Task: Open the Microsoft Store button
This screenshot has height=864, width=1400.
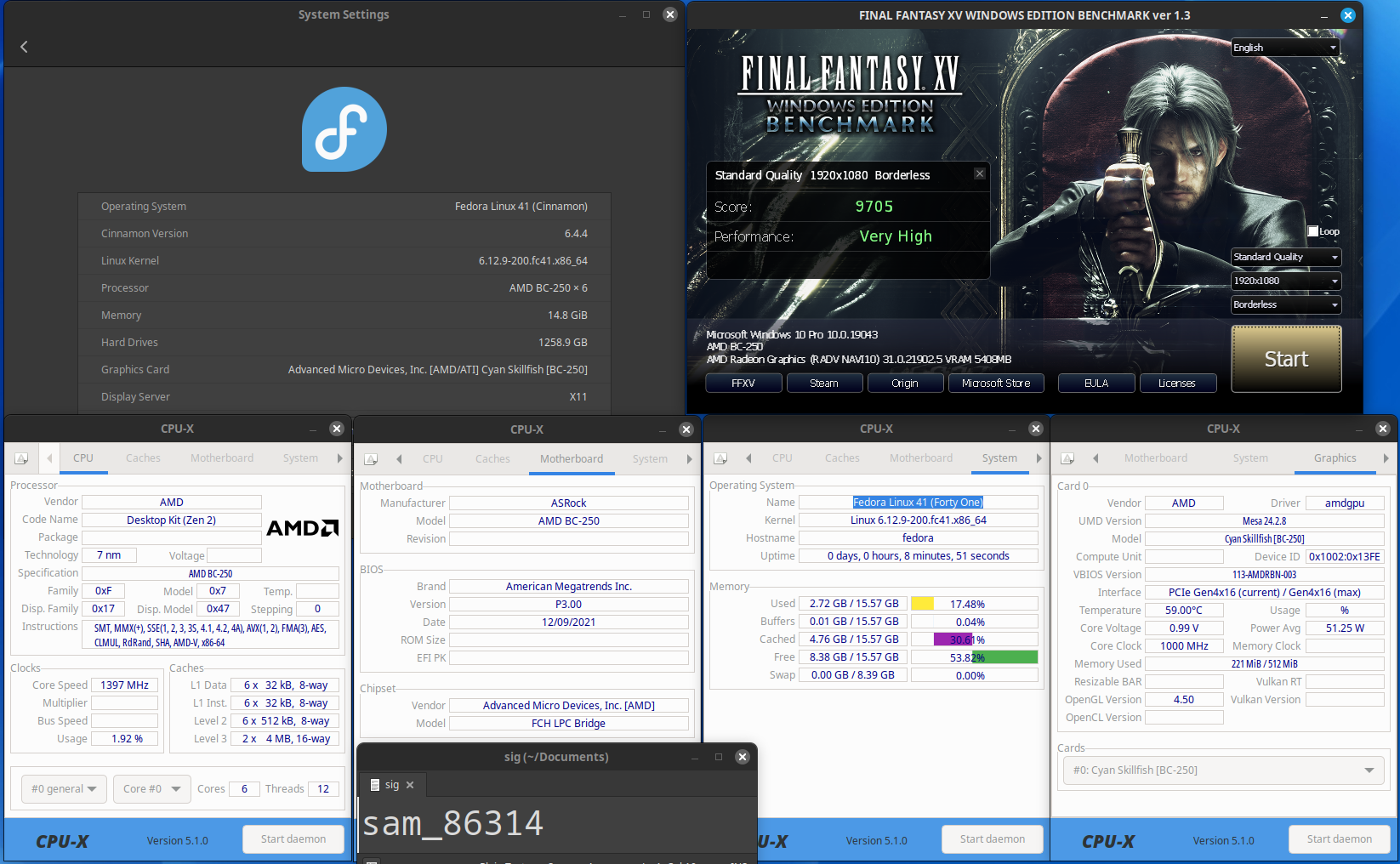Action: tap(996, 384)
